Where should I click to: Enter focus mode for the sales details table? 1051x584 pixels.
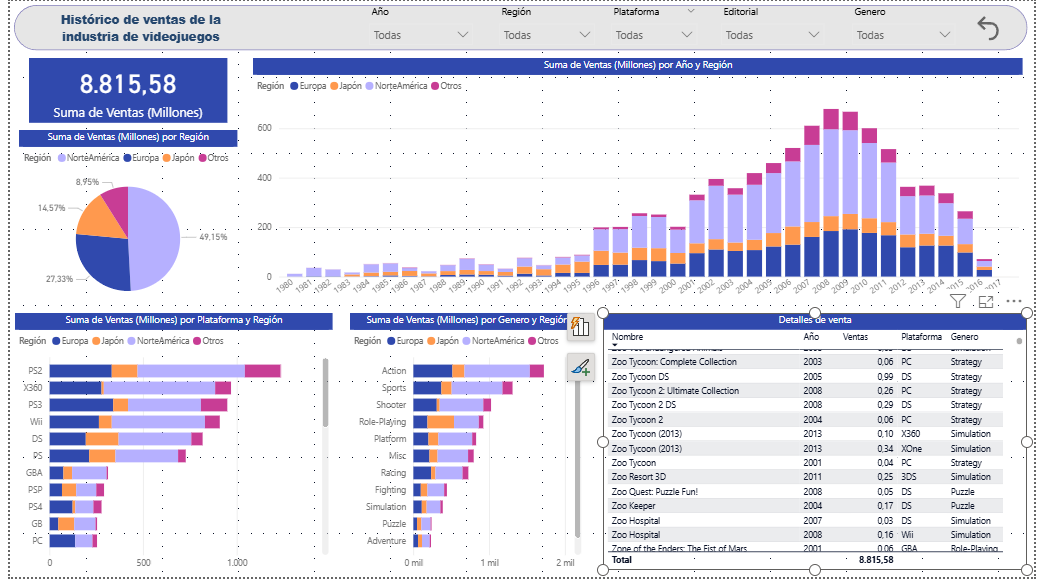[985, 301]
